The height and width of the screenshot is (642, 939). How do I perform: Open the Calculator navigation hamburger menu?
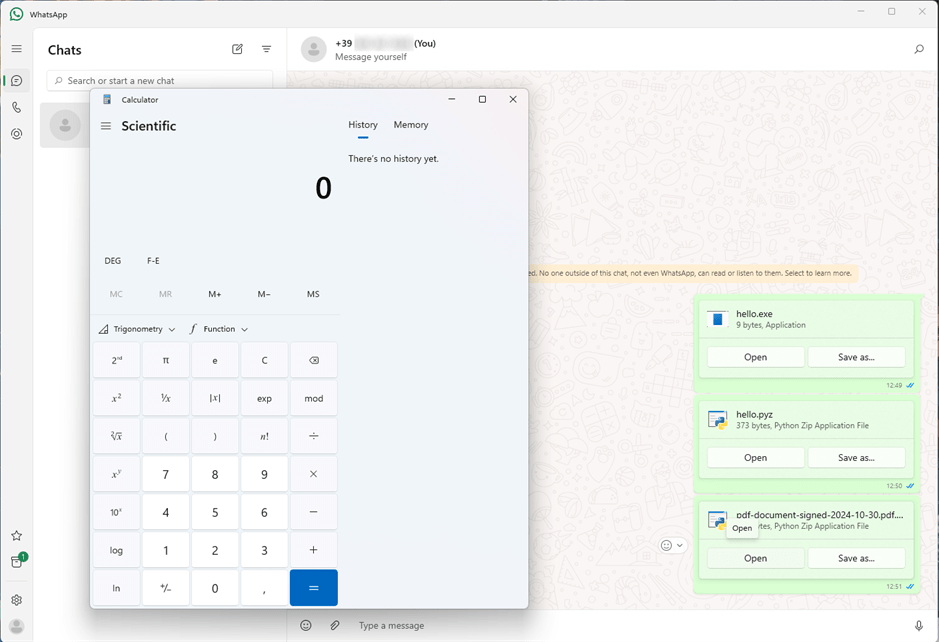coord(106,126)
